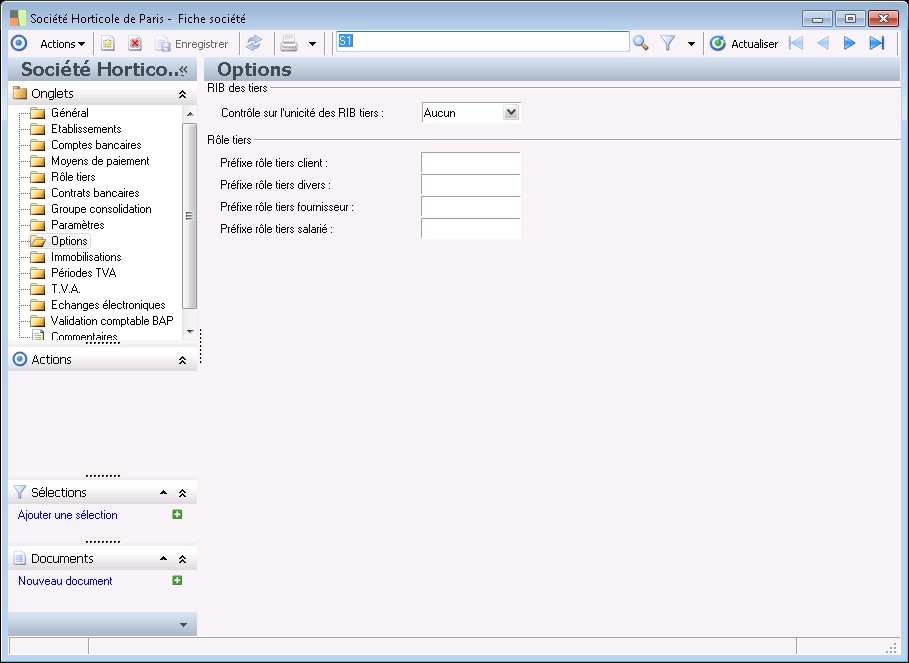
Task: Click the Actualiser button
Action: [x=744, y=44]
